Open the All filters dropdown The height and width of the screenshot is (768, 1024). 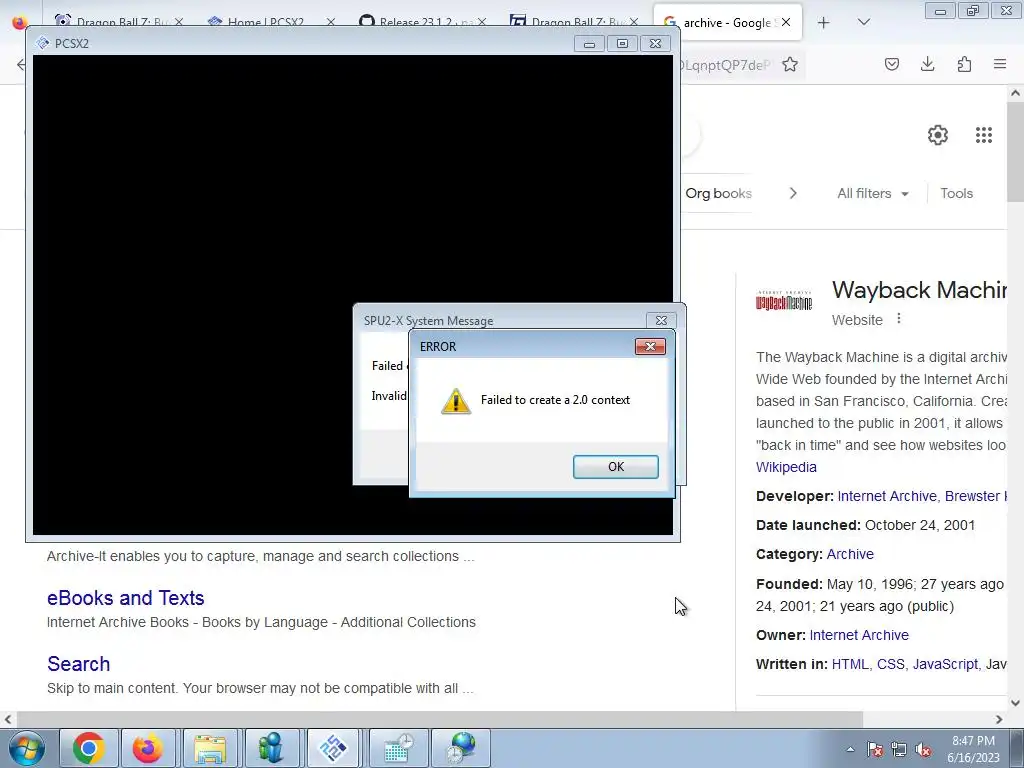click(872, 193)
